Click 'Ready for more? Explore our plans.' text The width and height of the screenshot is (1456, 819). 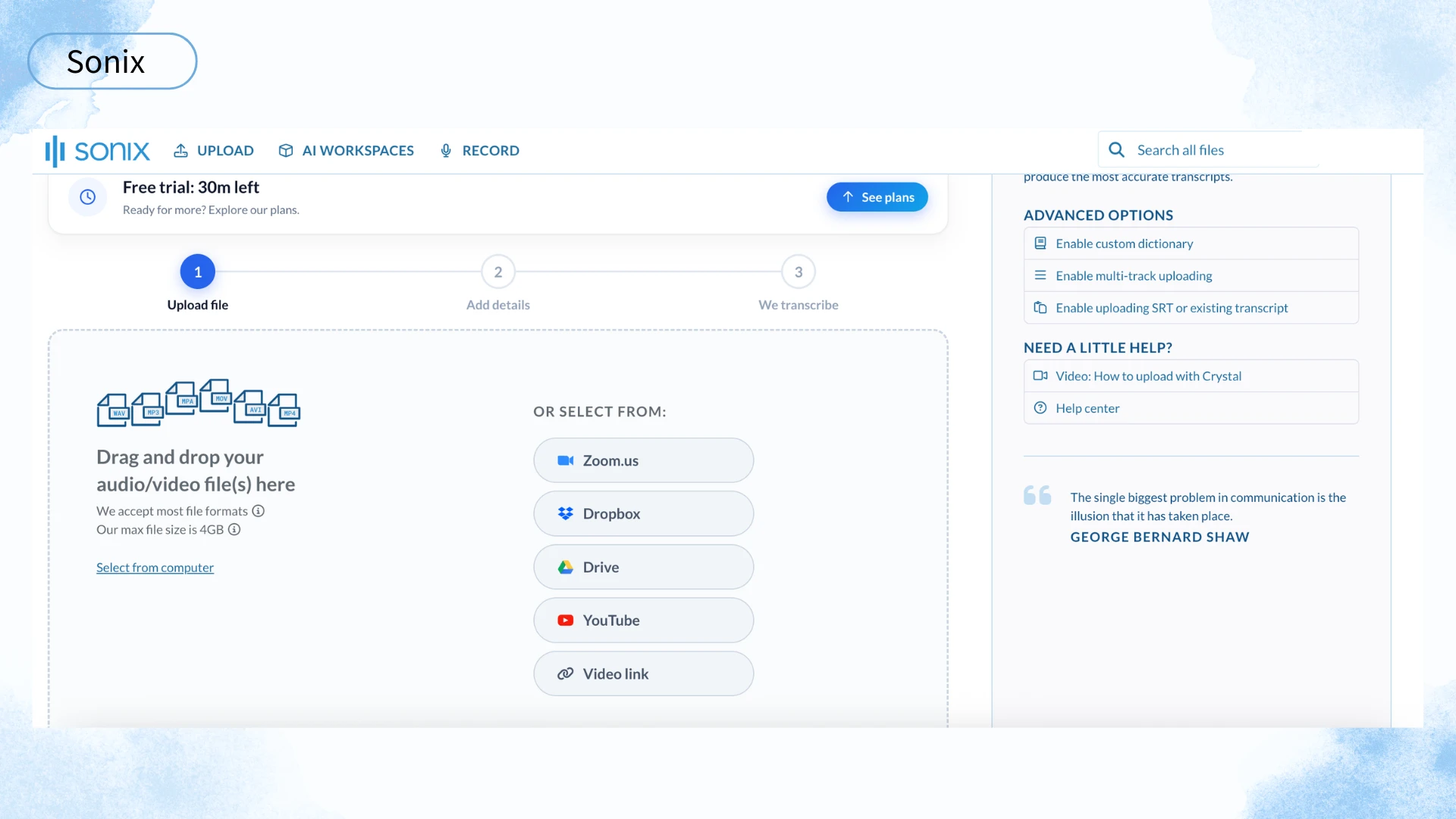pos(211,210)
